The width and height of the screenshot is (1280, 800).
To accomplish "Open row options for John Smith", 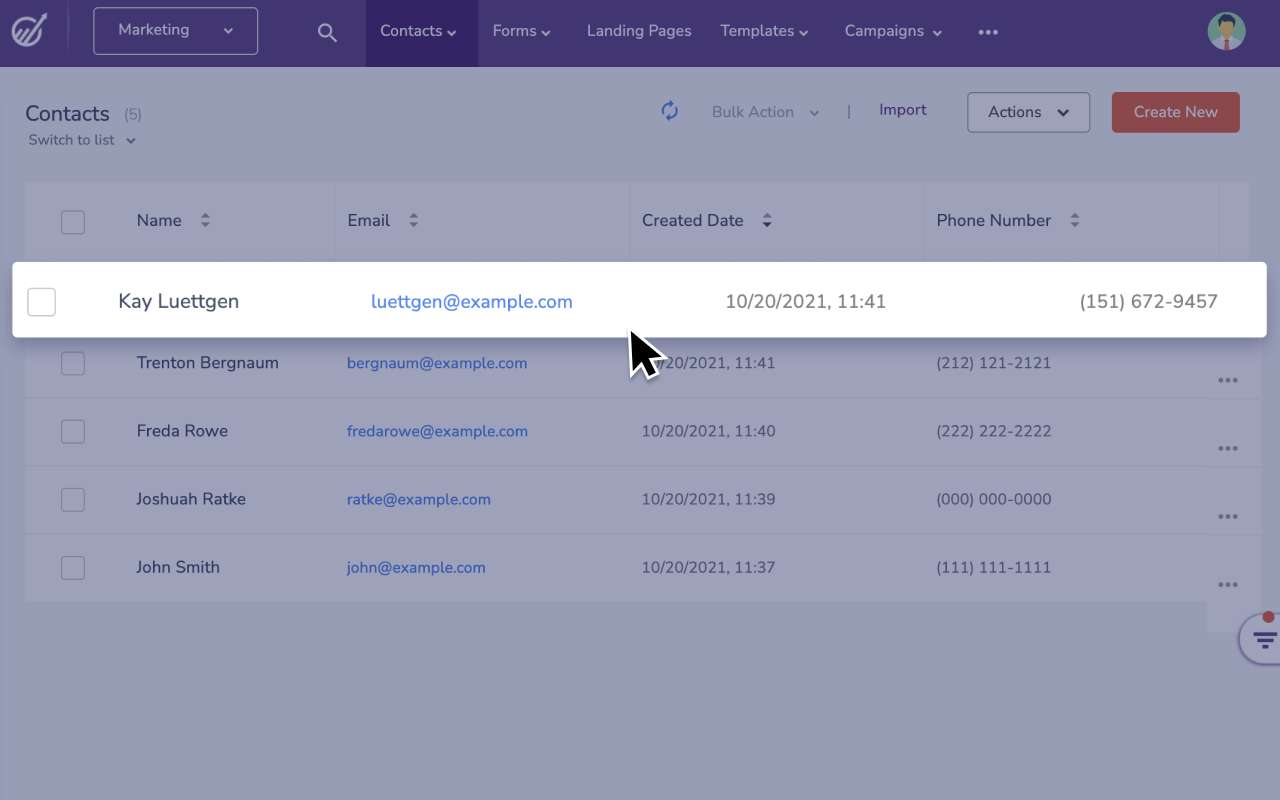I will 1228,585.
